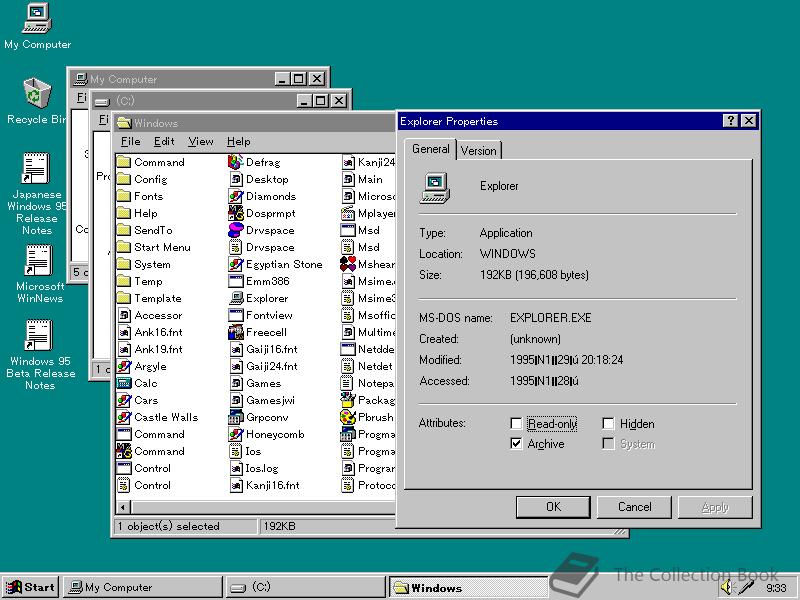Click the pen icon in system tray
The width and height of the screenshot is (800, 600).
coord(745,587)
